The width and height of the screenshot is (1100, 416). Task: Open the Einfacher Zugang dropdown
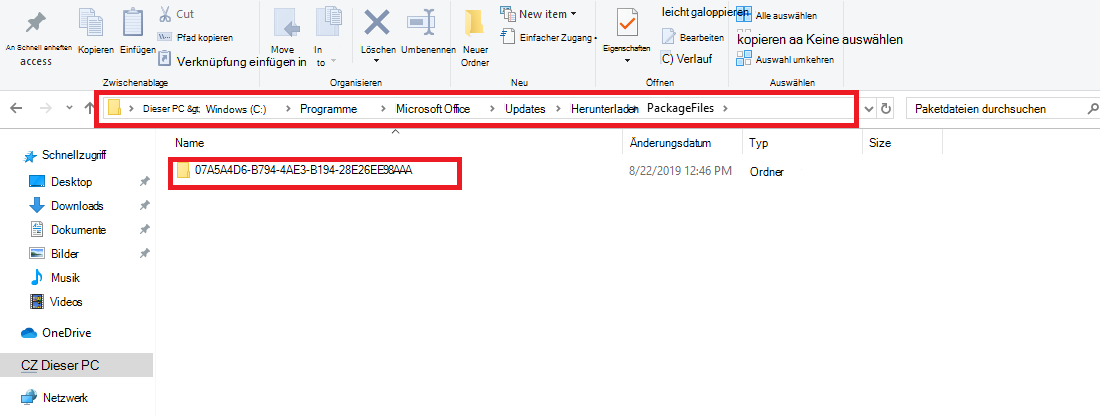pyautogui.click(x=548, y=36)
